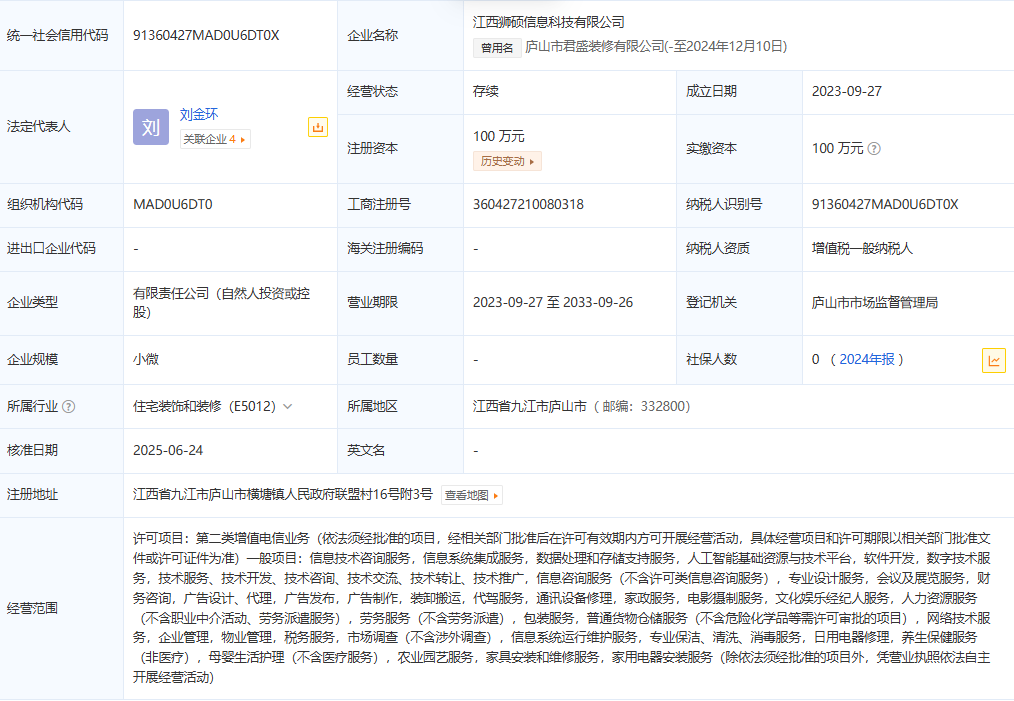The image size is (1014, 701).
Task: Click the 统一社会信用代码 value 91360427MAD0U6DT0X
Action: click(206, 35)
